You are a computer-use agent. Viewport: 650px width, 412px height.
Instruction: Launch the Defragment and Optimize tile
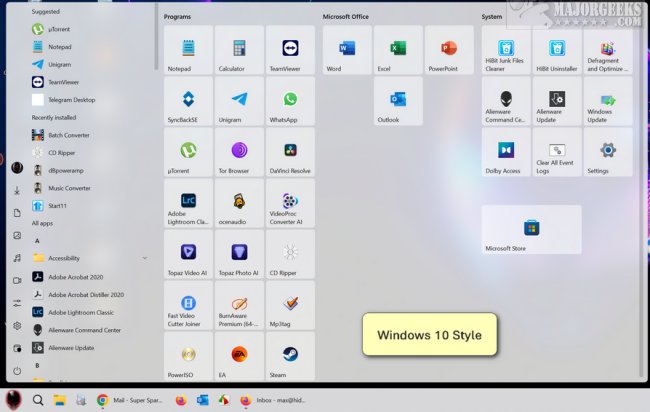[608, 50]
